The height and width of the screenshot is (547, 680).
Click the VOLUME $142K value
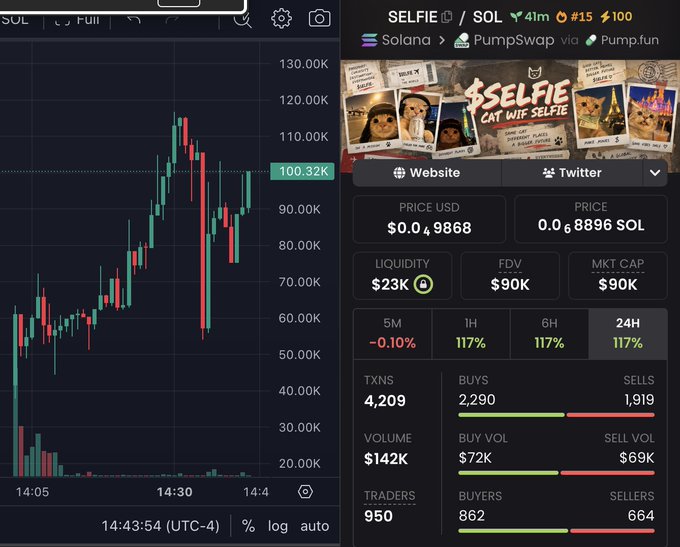[x=386, y=459]
